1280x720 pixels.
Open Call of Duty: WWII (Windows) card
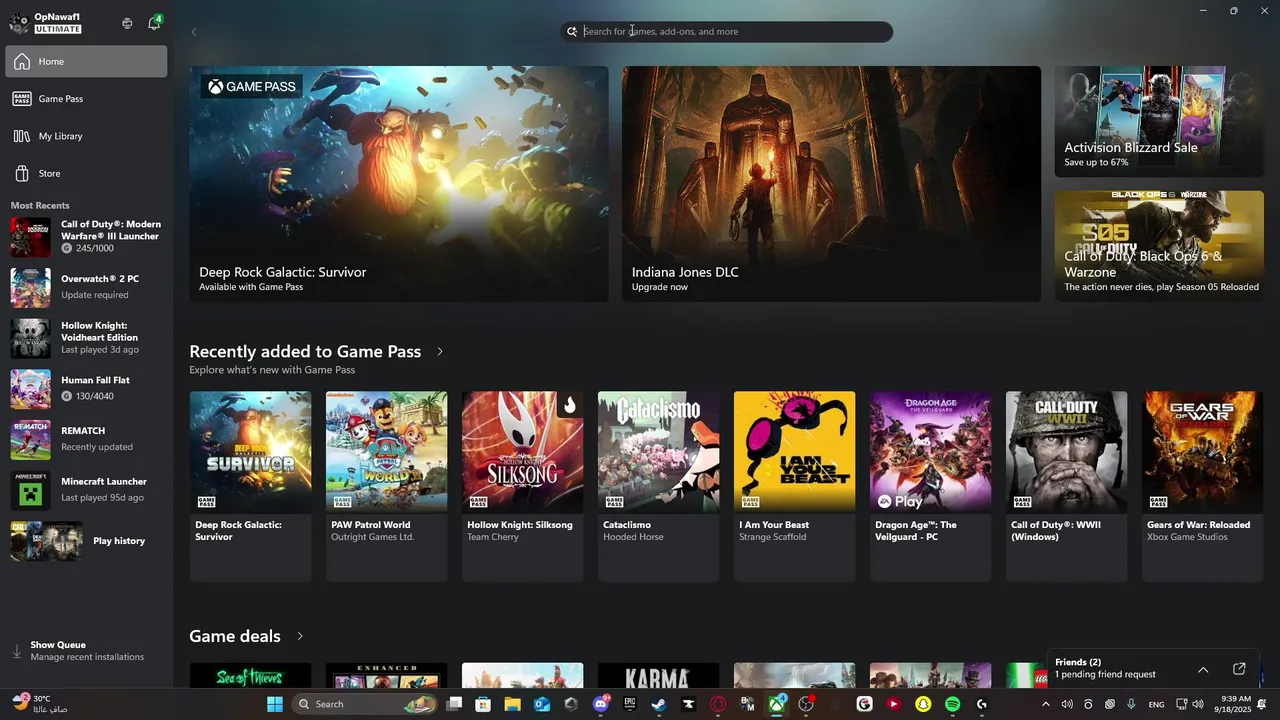click(x=1066, y=486)
